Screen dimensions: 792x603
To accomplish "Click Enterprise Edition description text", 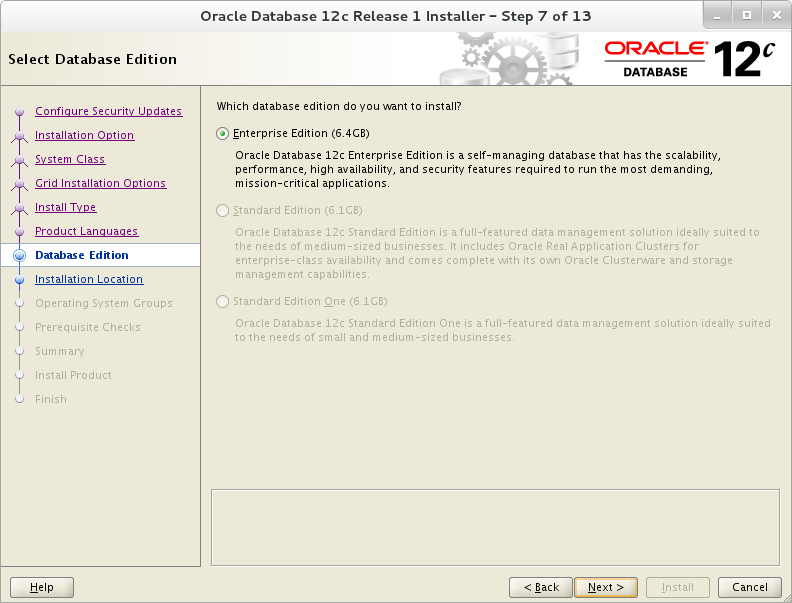I will pyautogui.click(x=478, y=169).
